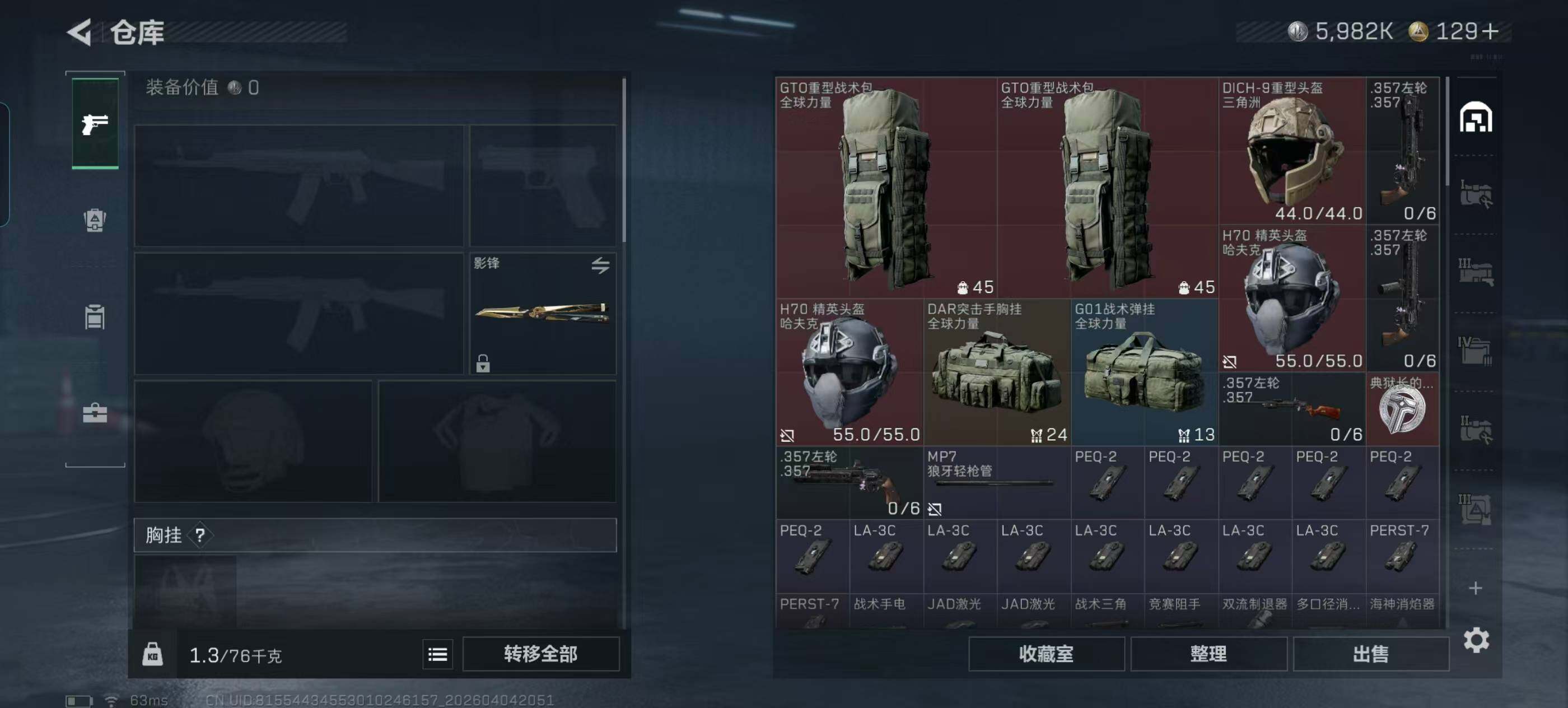Viewport: 1568px width, 708px height.
Task: Click the 转移全部 button
Action: click(540, 654)
